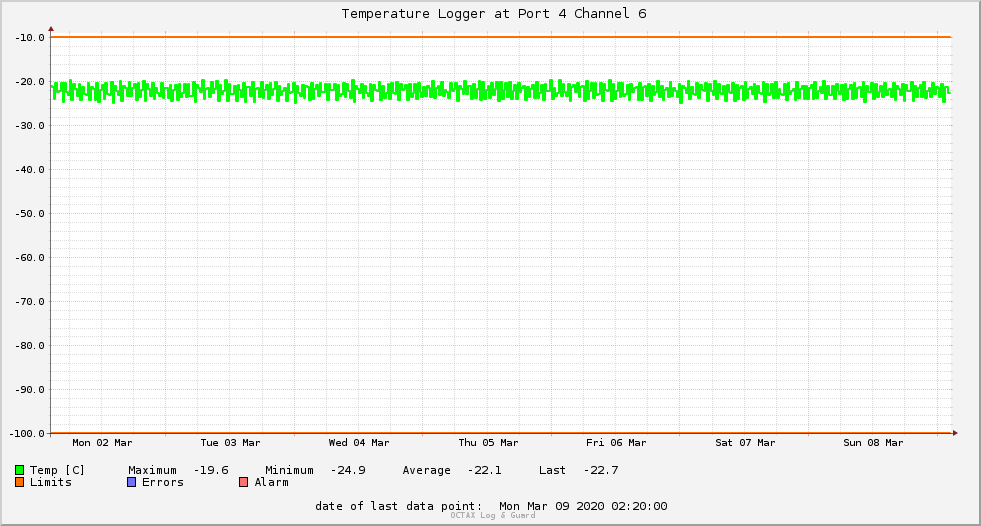
Task: Click the orange Limits legend swatch
Action: click(x=19, y=482)
